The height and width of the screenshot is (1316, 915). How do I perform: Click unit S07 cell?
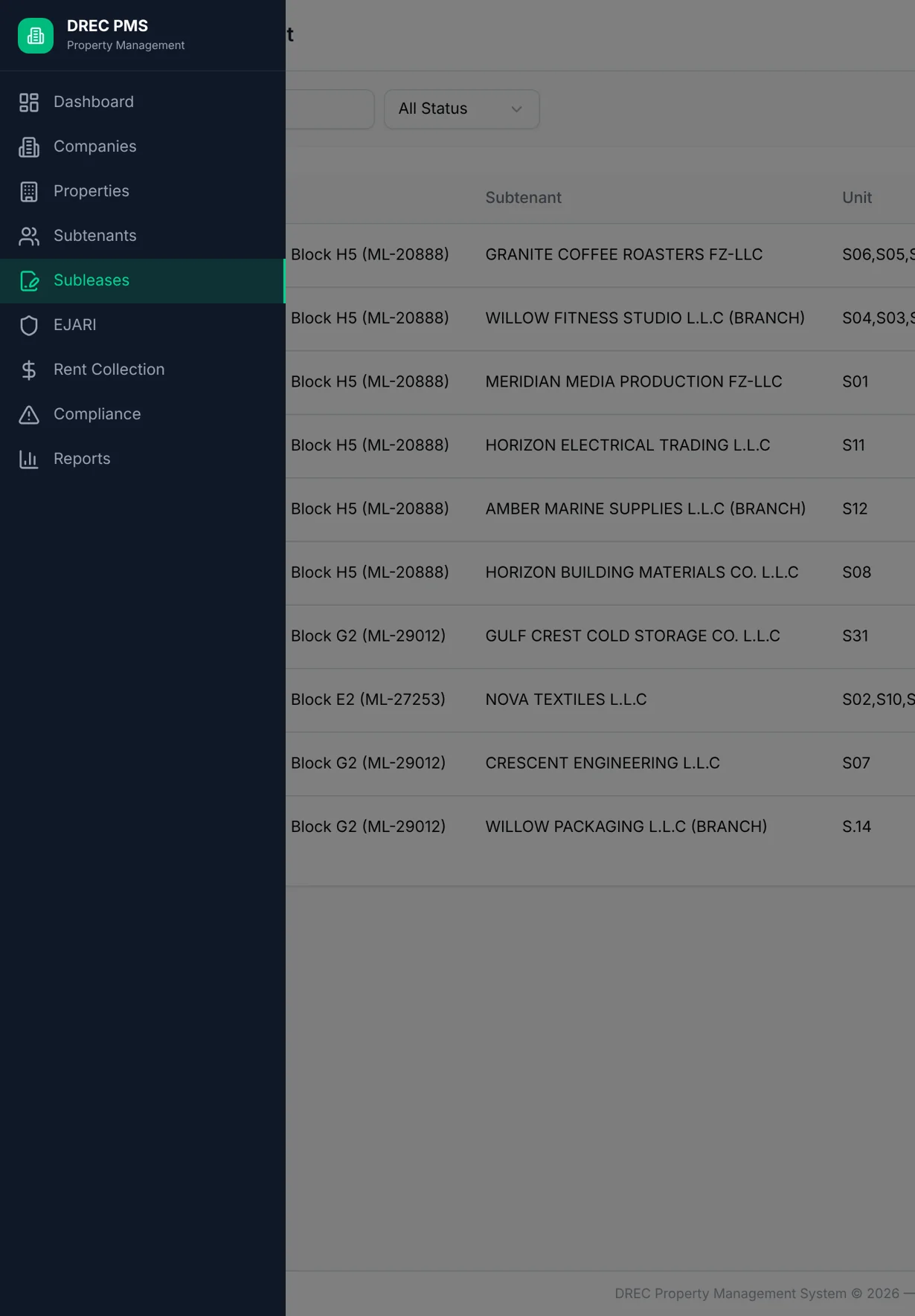(x=856, y=764)
